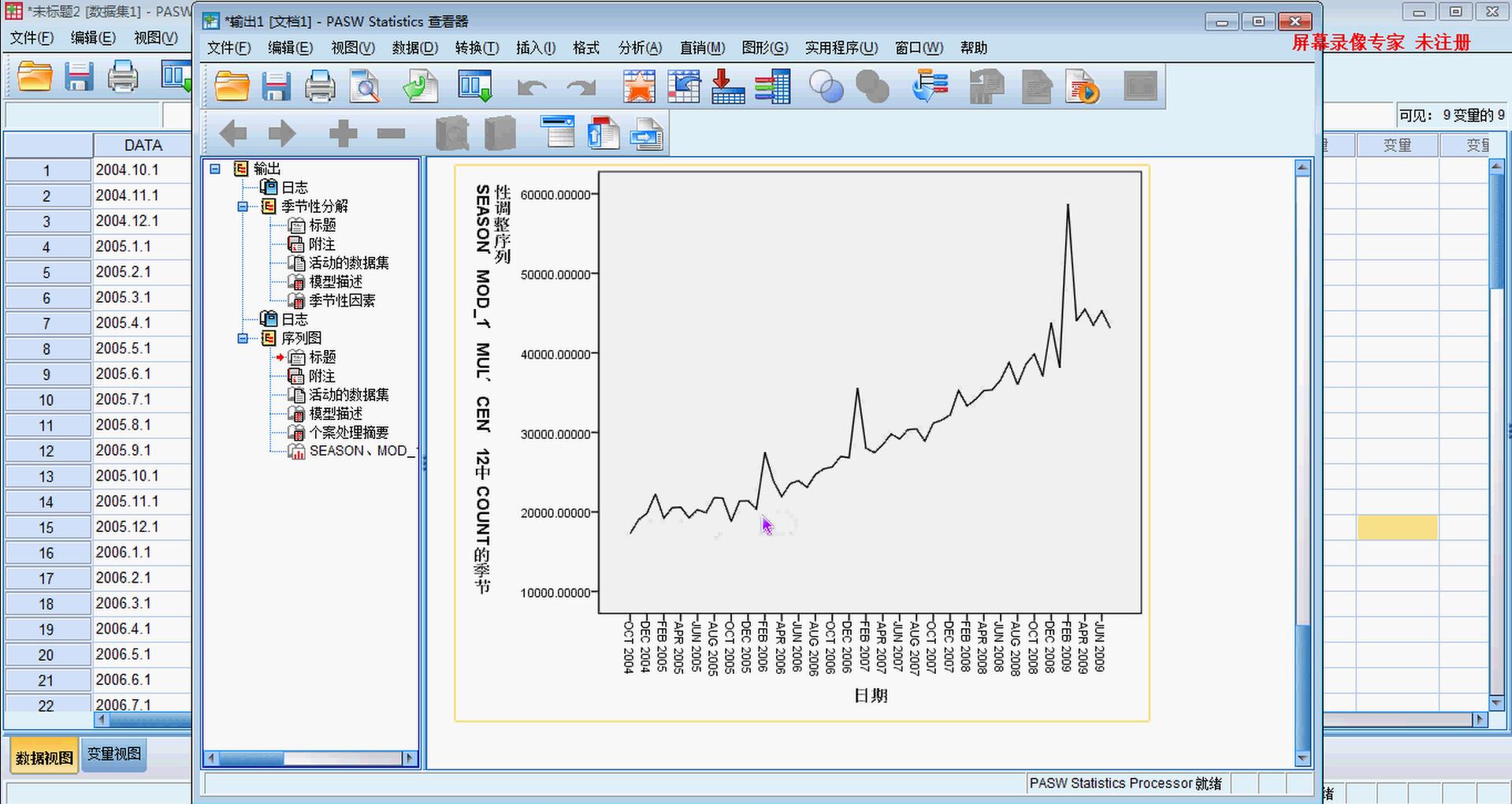Click the gray Show All Variables circles icon
The height and width of the screenshot is (804, 1512).
pos(872,86)
